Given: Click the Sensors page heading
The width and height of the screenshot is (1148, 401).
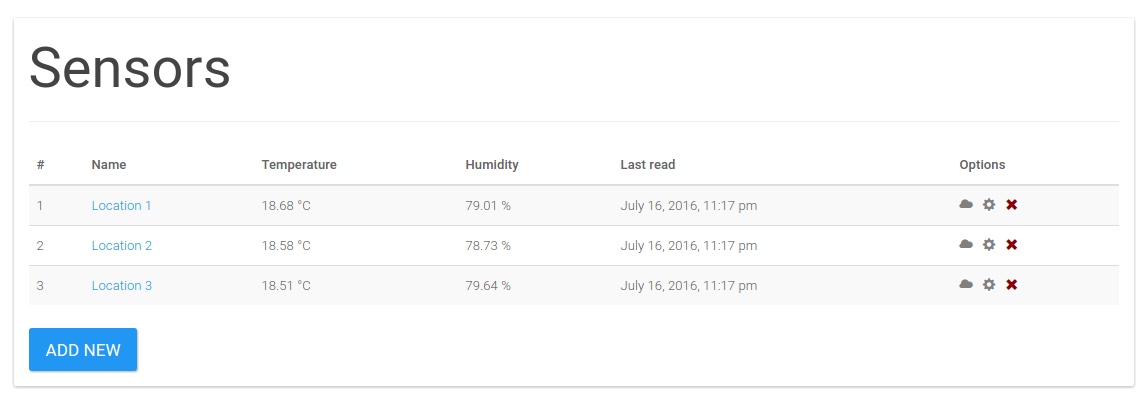Looking at the screenshot, I should pyautogui.click(x=130, y=70).
